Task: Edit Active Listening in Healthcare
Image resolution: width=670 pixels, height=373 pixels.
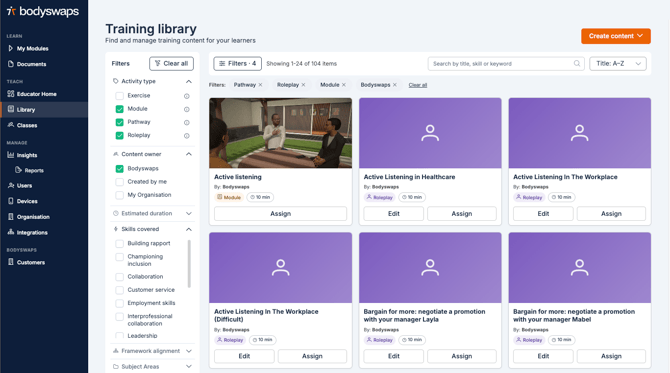Action: 394,214
